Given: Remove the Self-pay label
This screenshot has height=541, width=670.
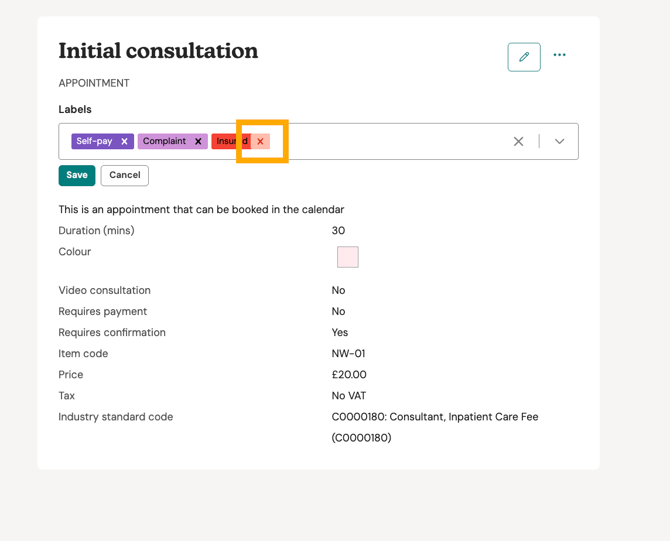Looking at the screenshot, I should coord(125,142).
